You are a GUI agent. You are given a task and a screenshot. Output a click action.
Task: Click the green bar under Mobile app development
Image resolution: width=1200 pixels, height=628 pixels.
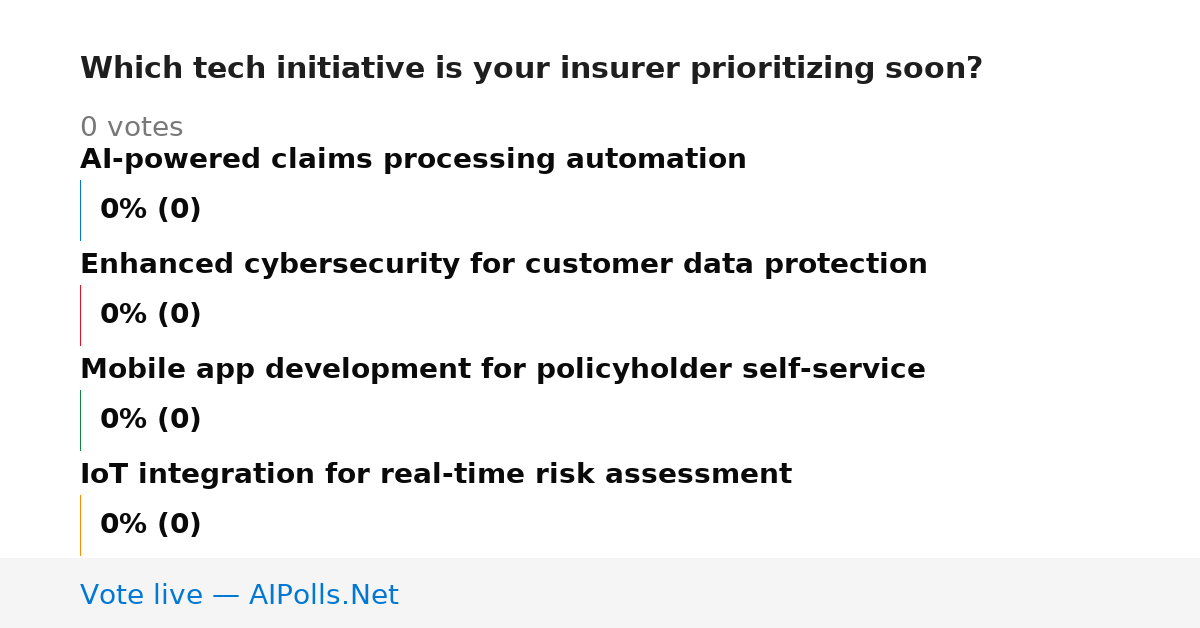80,420
